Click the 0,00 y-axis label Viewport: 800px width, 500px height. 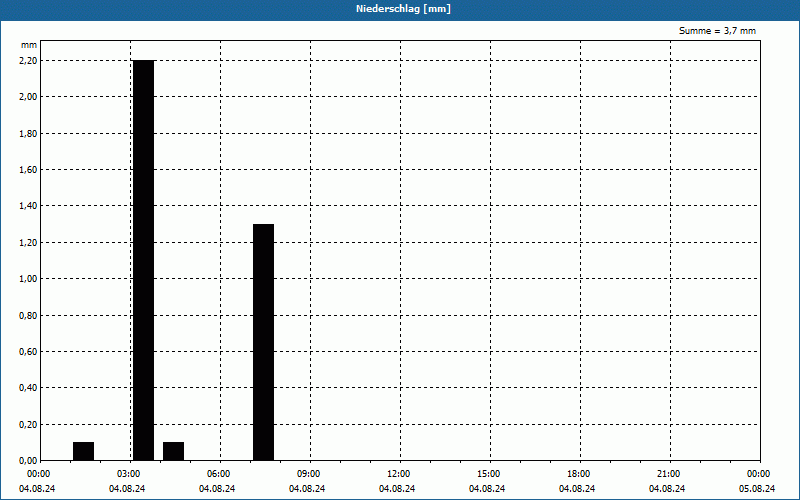(29, 461)
